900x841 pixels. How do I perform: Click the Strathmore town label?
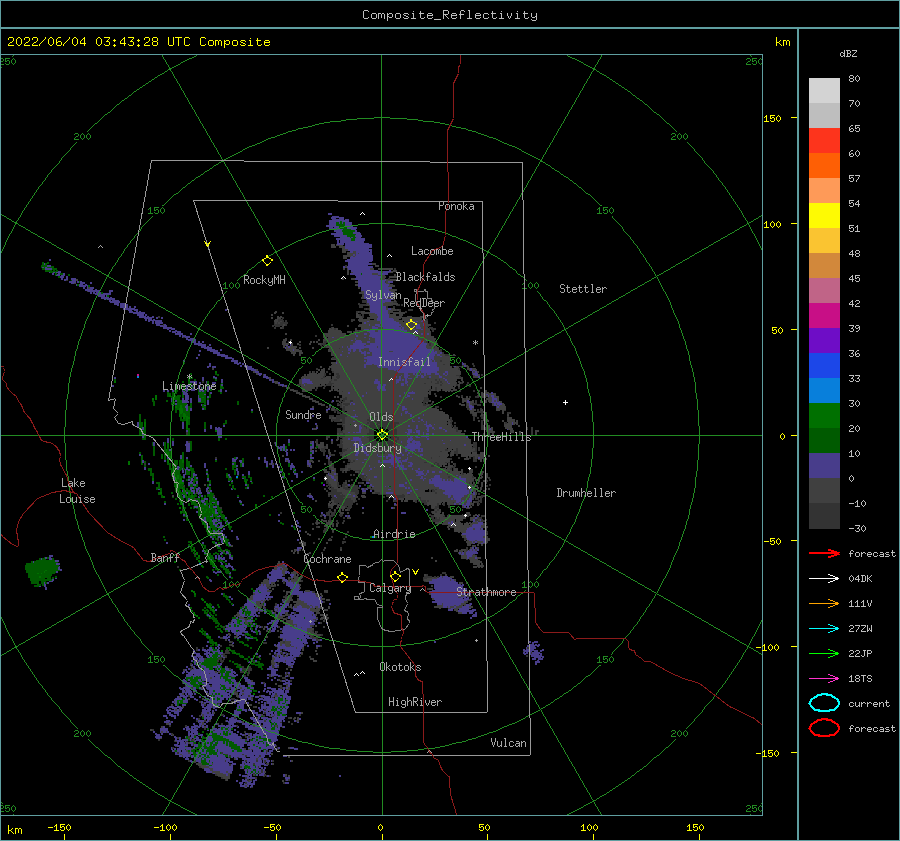[x=486, y=592]
